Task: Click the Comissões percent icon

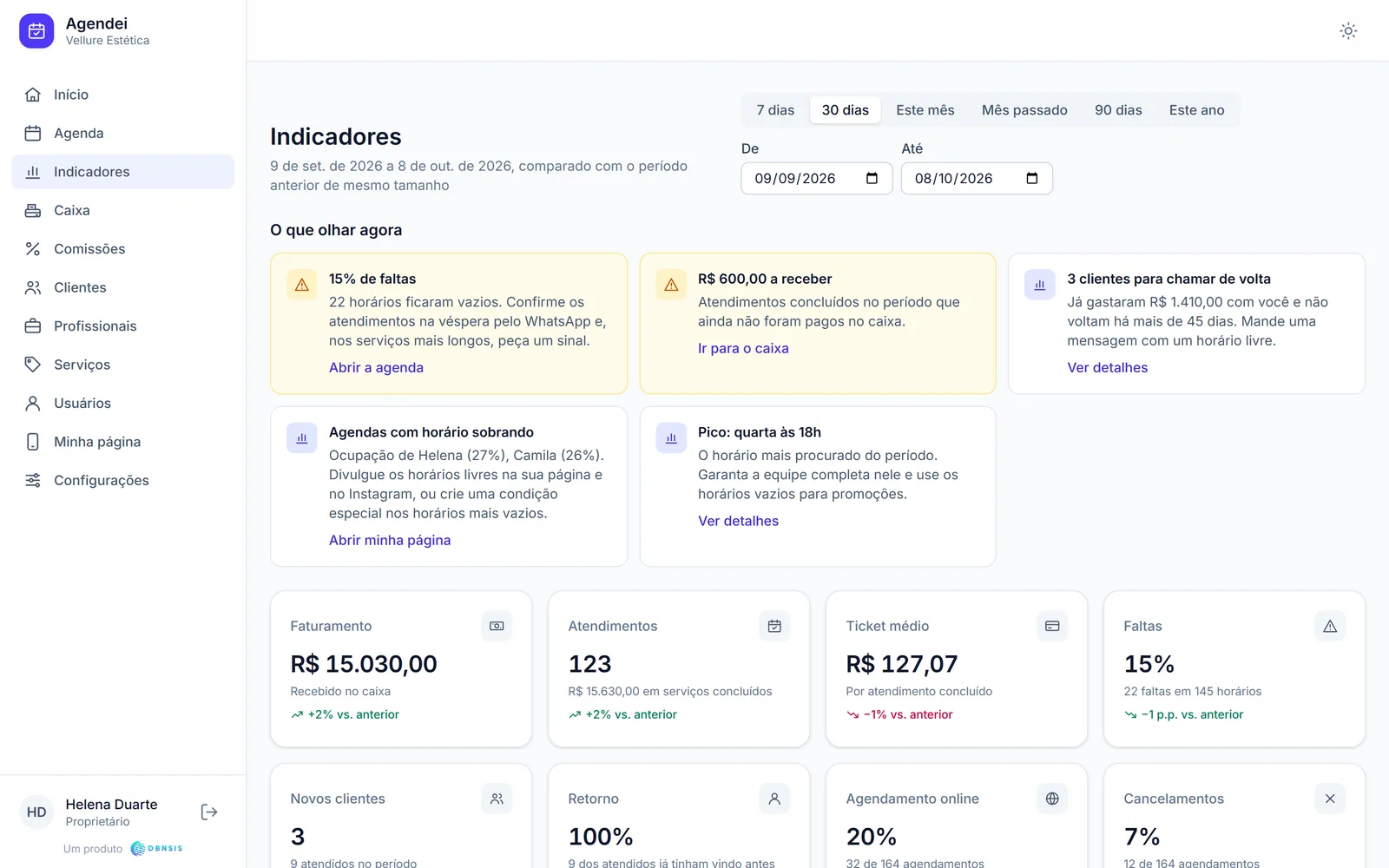Action: tap(33, 249)
